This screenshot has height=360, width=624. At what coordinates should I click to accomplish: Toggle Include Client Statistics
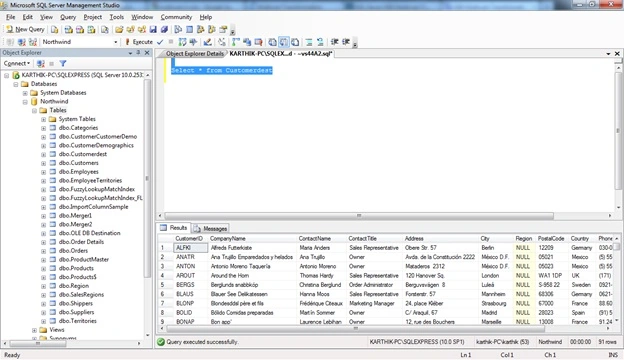click(x=247, y=42)
